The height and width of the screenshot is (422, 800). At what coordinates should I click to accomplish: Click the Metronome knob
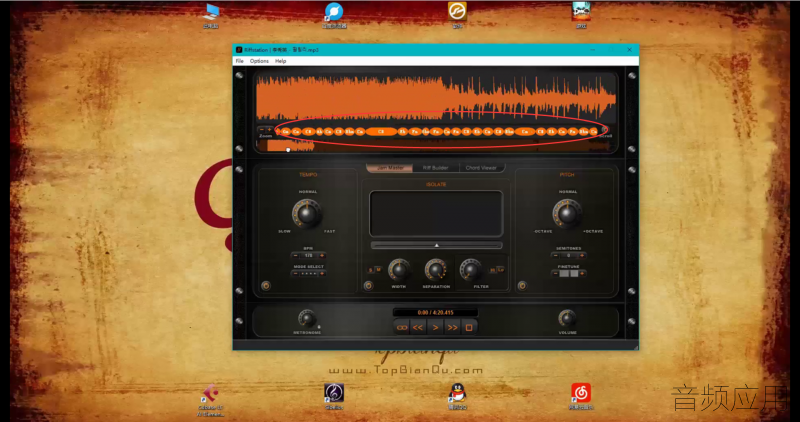[307, 319]
